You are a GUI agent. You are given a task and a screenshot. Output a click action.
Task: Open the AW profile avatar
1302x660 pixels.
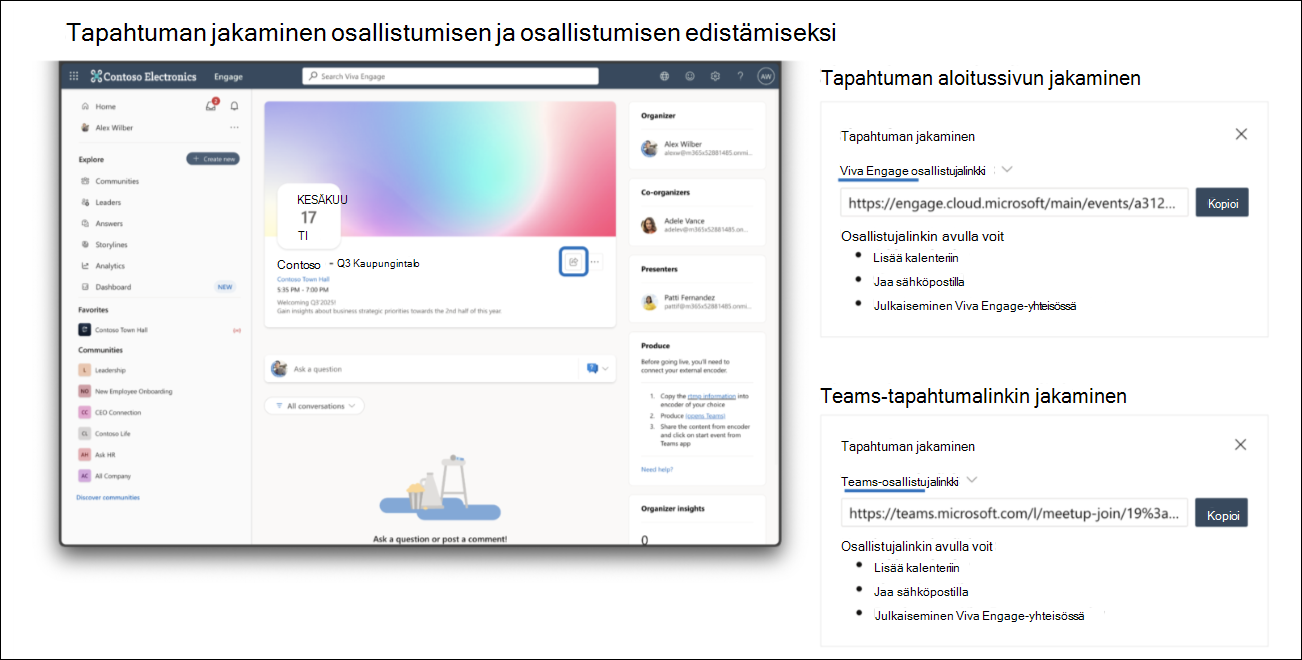(x=766, y=76)
